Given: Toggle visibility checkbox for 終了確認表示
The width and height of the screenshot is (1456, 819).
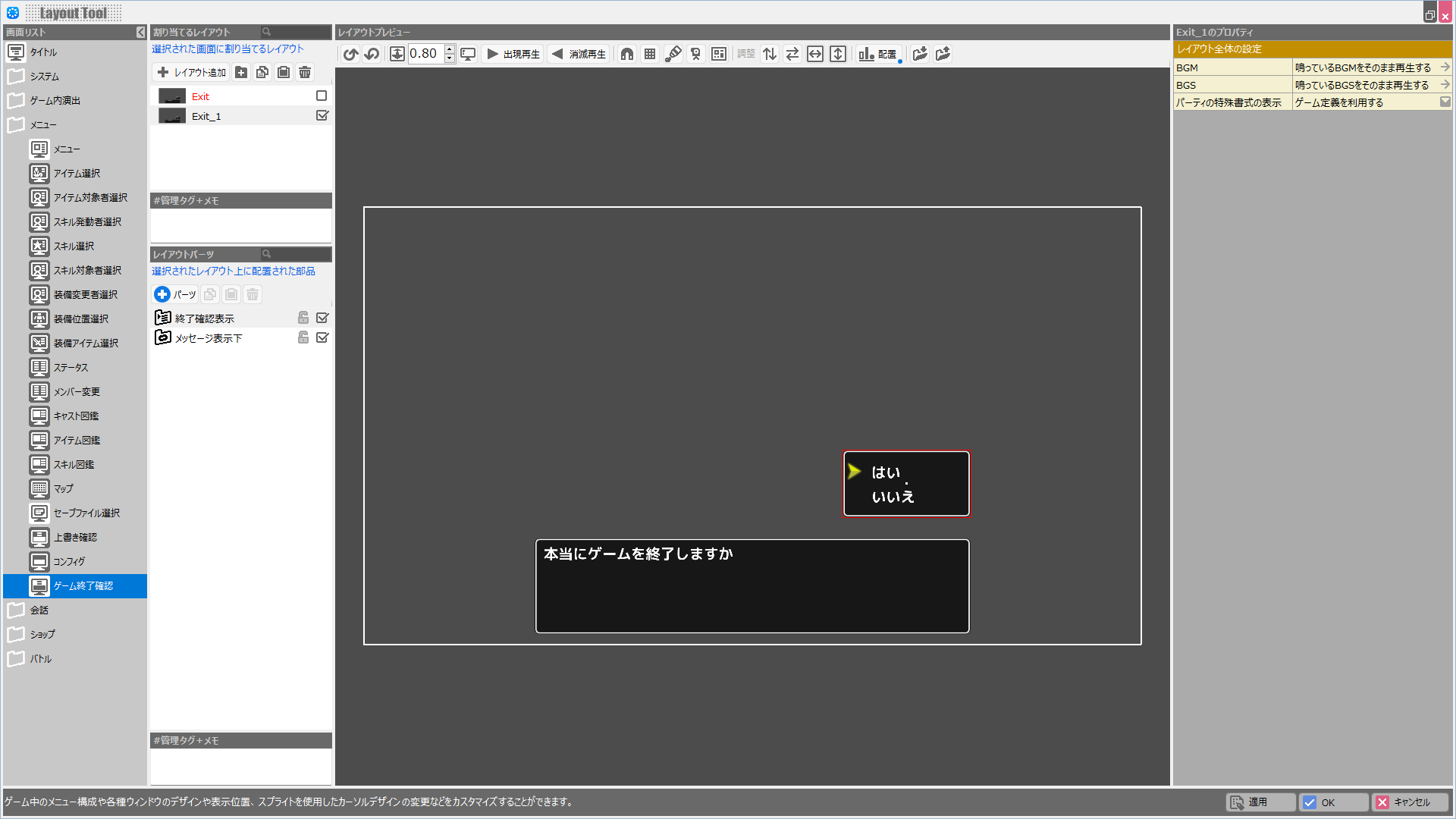Looking at the screenshot, I should [322, 318].
